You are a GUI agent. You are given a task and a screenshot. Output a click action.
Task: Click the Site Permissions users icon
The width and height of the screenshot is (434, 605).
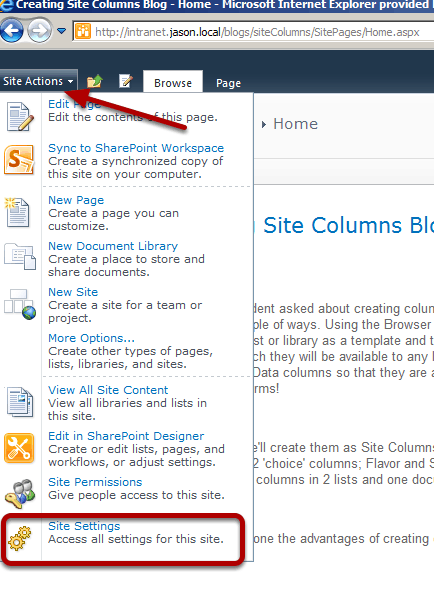(20, 493)
